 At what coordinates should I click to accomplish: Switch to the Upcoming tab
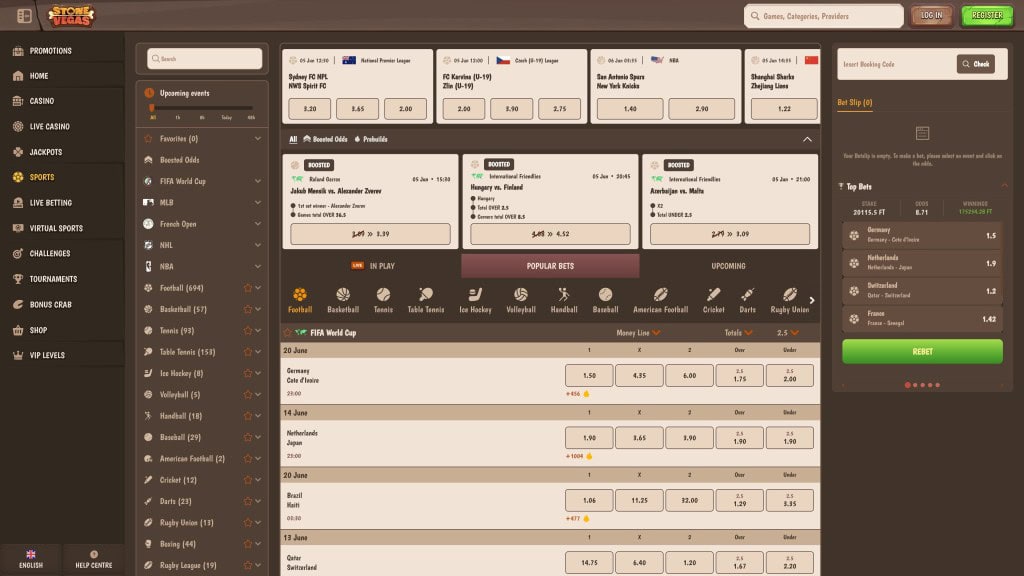[x=728, y=266]
